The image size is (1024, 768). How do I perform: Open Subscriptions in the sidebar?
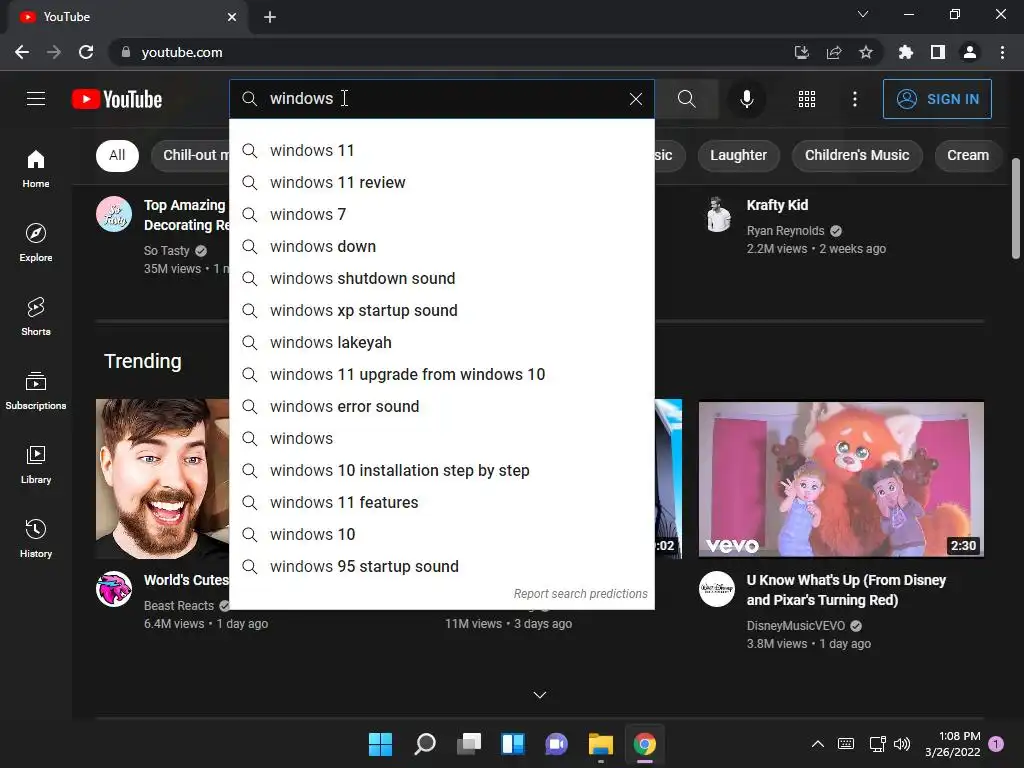pos(36,391)
